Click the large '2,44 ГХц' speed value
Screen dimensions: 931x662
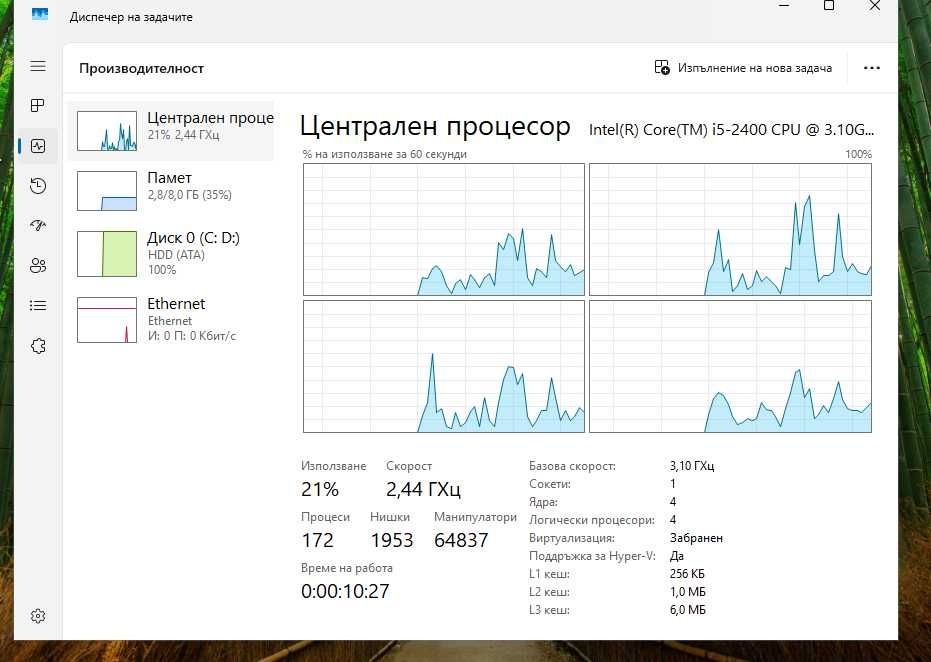(x=423, y=489)
